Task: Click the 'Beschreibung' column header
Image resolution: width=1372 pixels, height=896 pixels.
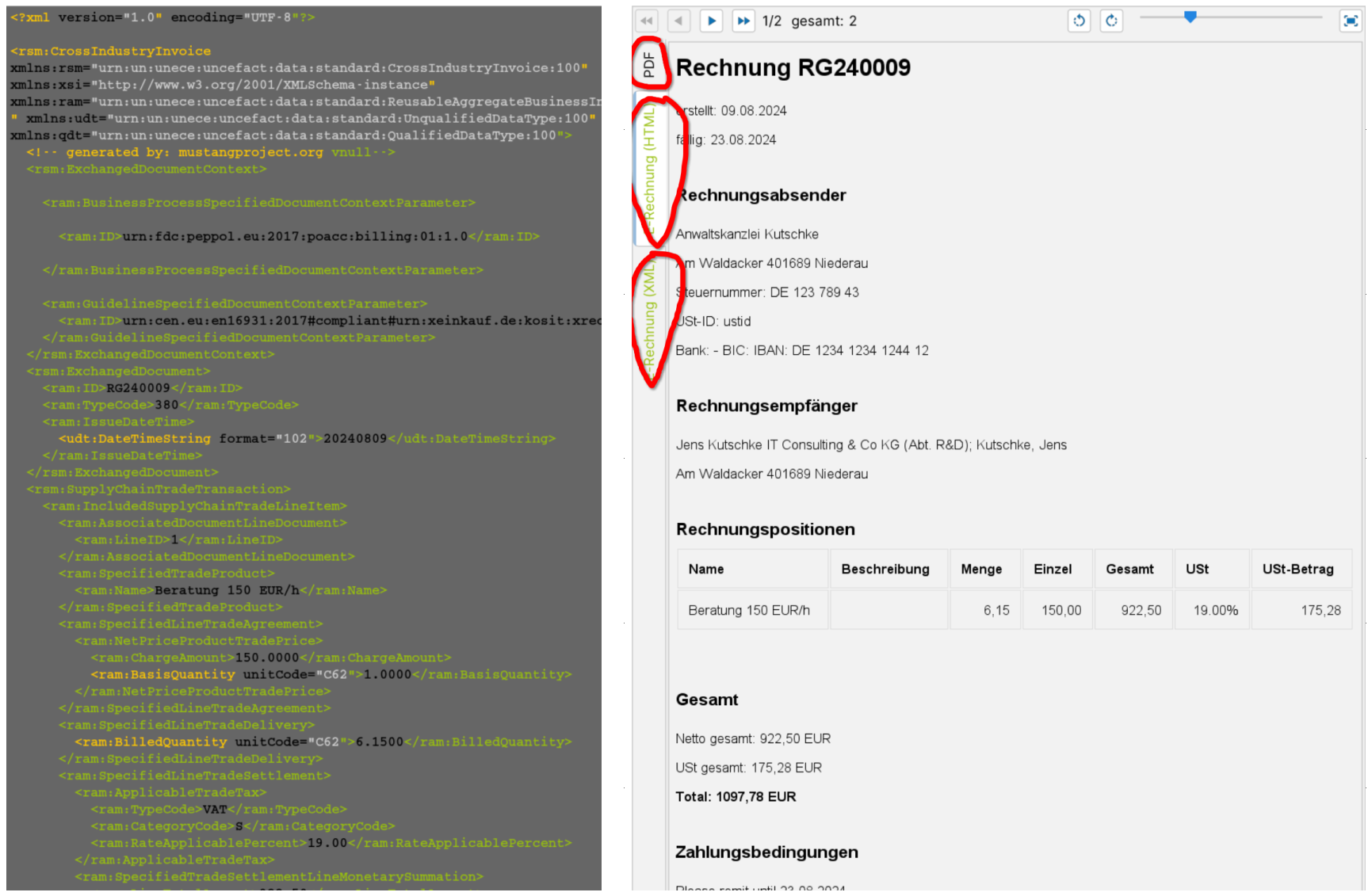Action: [x=885, y=569]
